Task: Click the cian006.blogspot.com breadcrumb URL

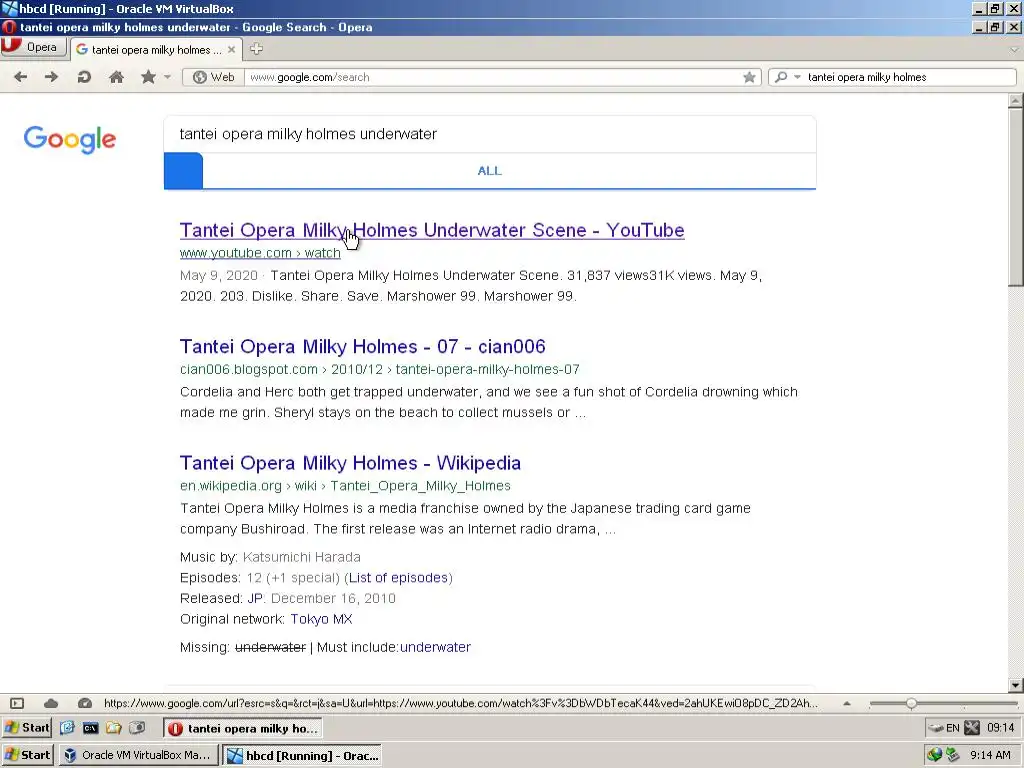Action: coord(379,369)
